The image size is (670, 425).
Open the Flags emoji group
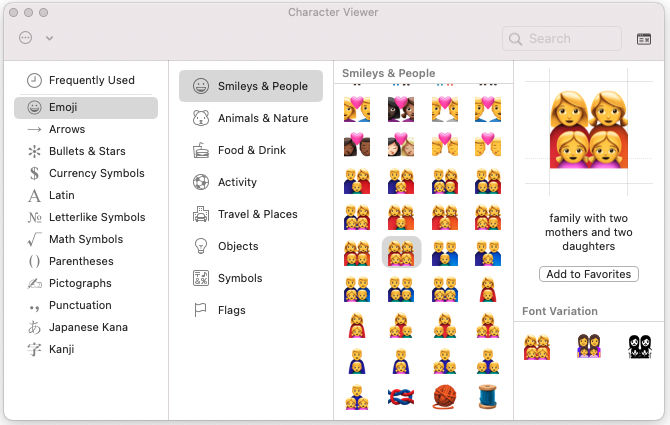click(231, 310)
